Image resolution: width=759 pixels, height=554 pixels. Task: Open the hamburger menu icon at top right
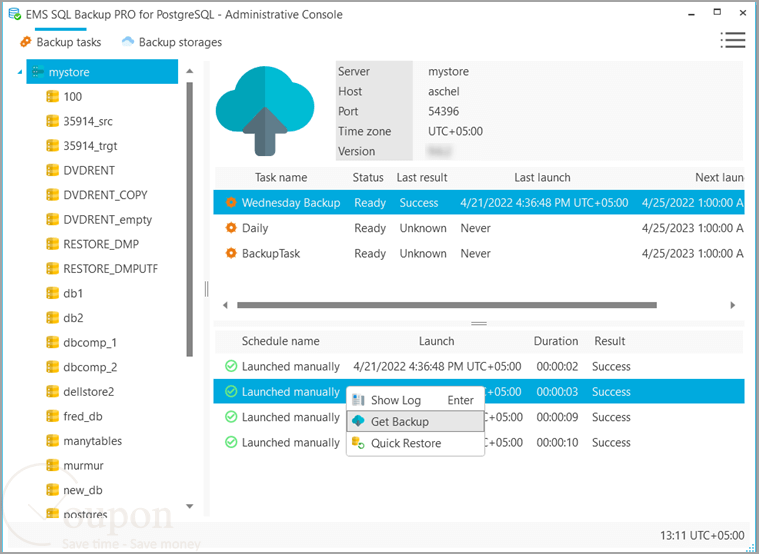tap(733, 40)
